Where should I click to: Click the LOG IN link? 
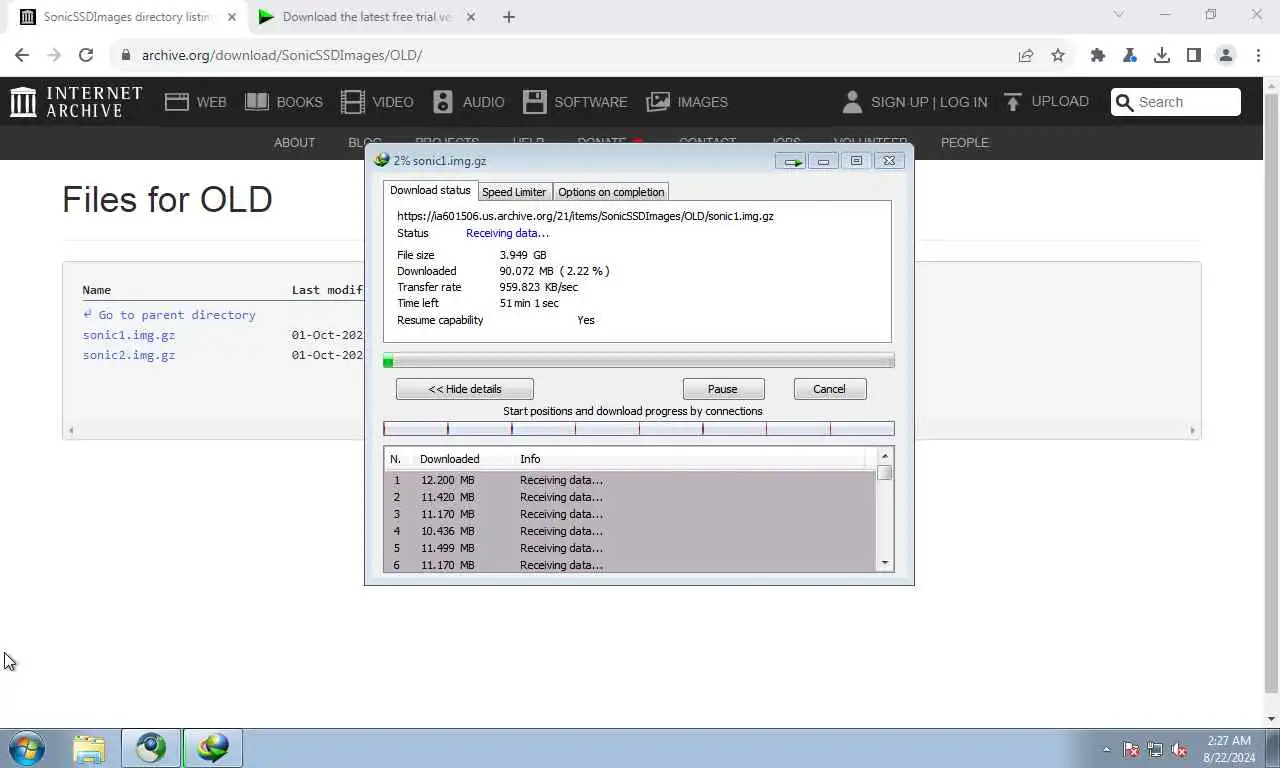963,102
